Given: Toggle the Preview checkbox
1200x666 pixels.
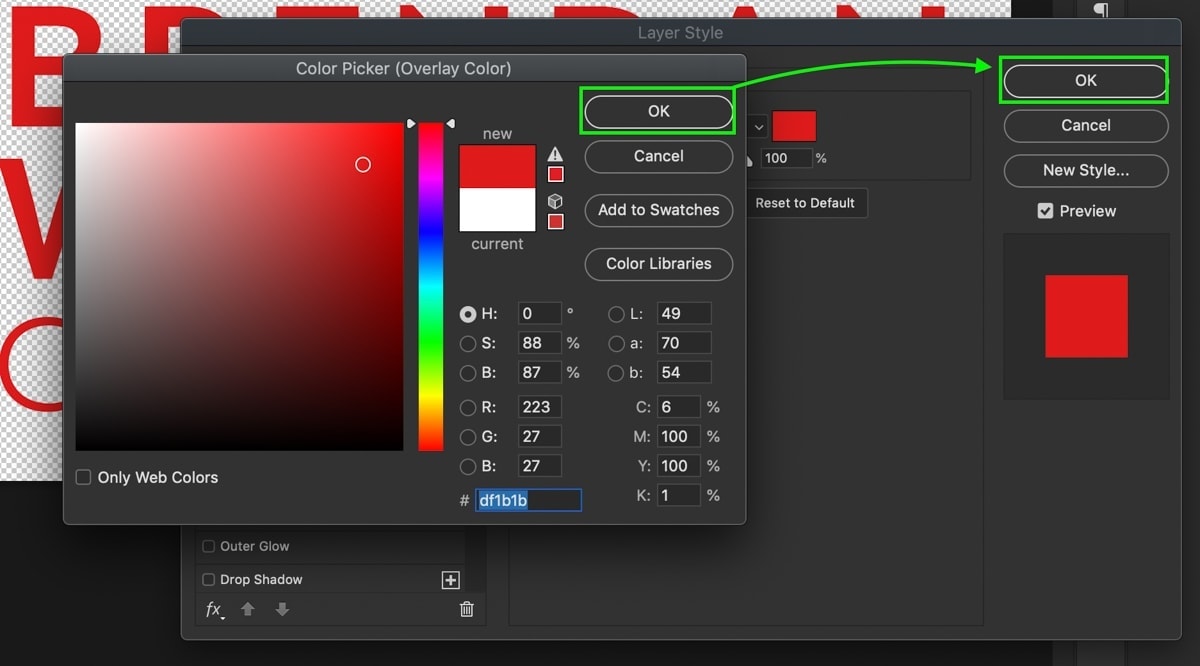Looking at the screenshot, I should (1045, 211).
